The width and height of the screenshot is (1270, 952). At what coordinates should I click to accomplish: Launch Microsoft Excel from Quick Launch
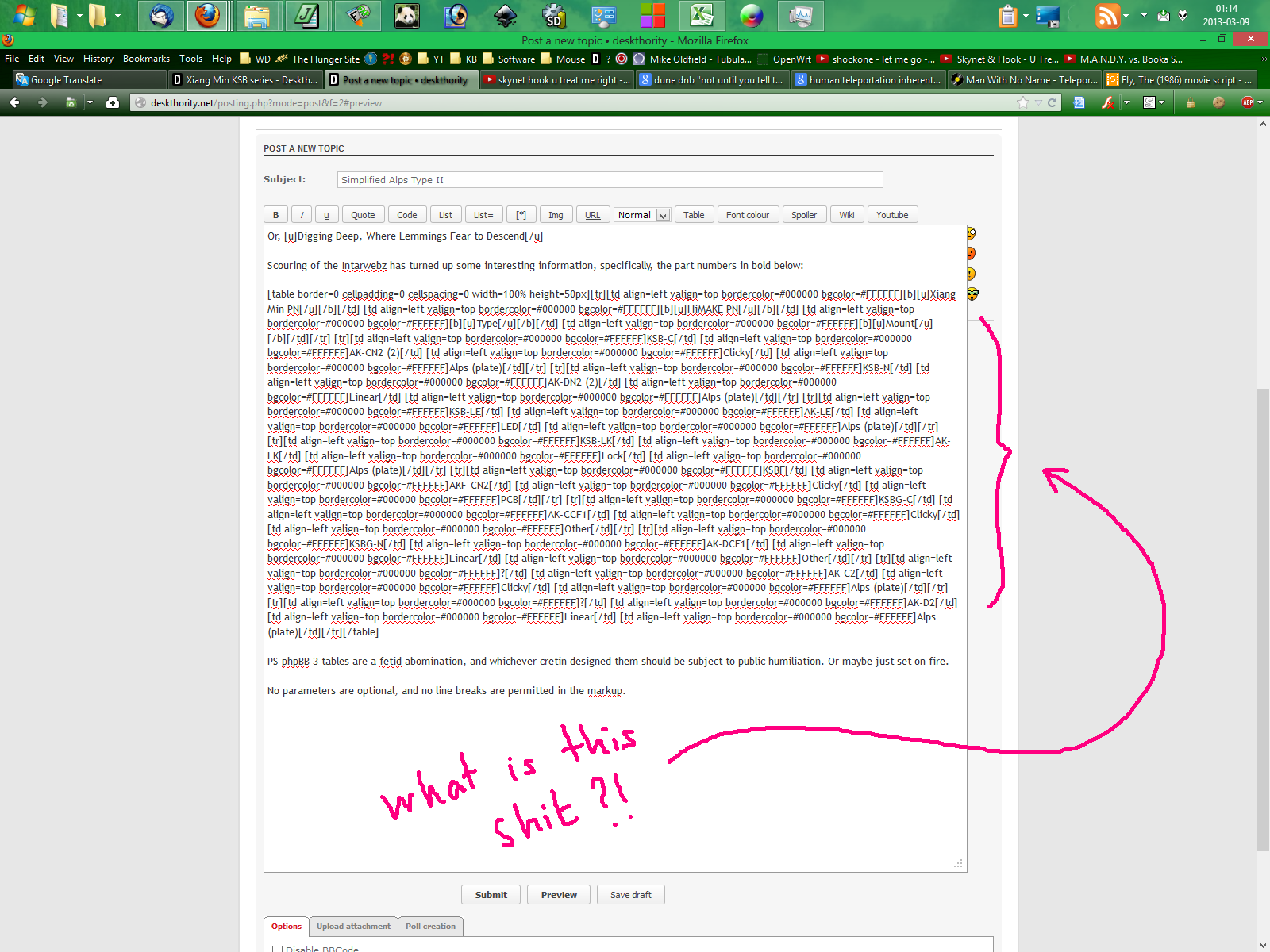point(702,15)
